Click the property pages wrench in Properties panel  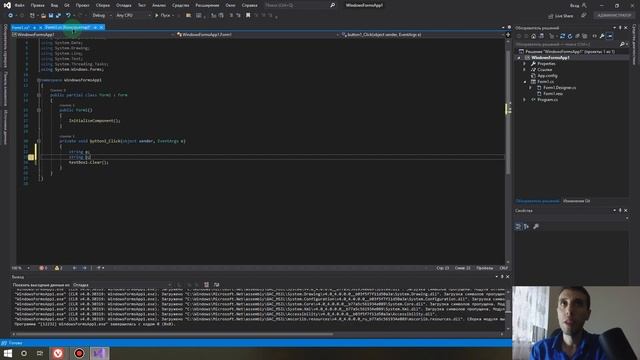click(x=536, y=227)
